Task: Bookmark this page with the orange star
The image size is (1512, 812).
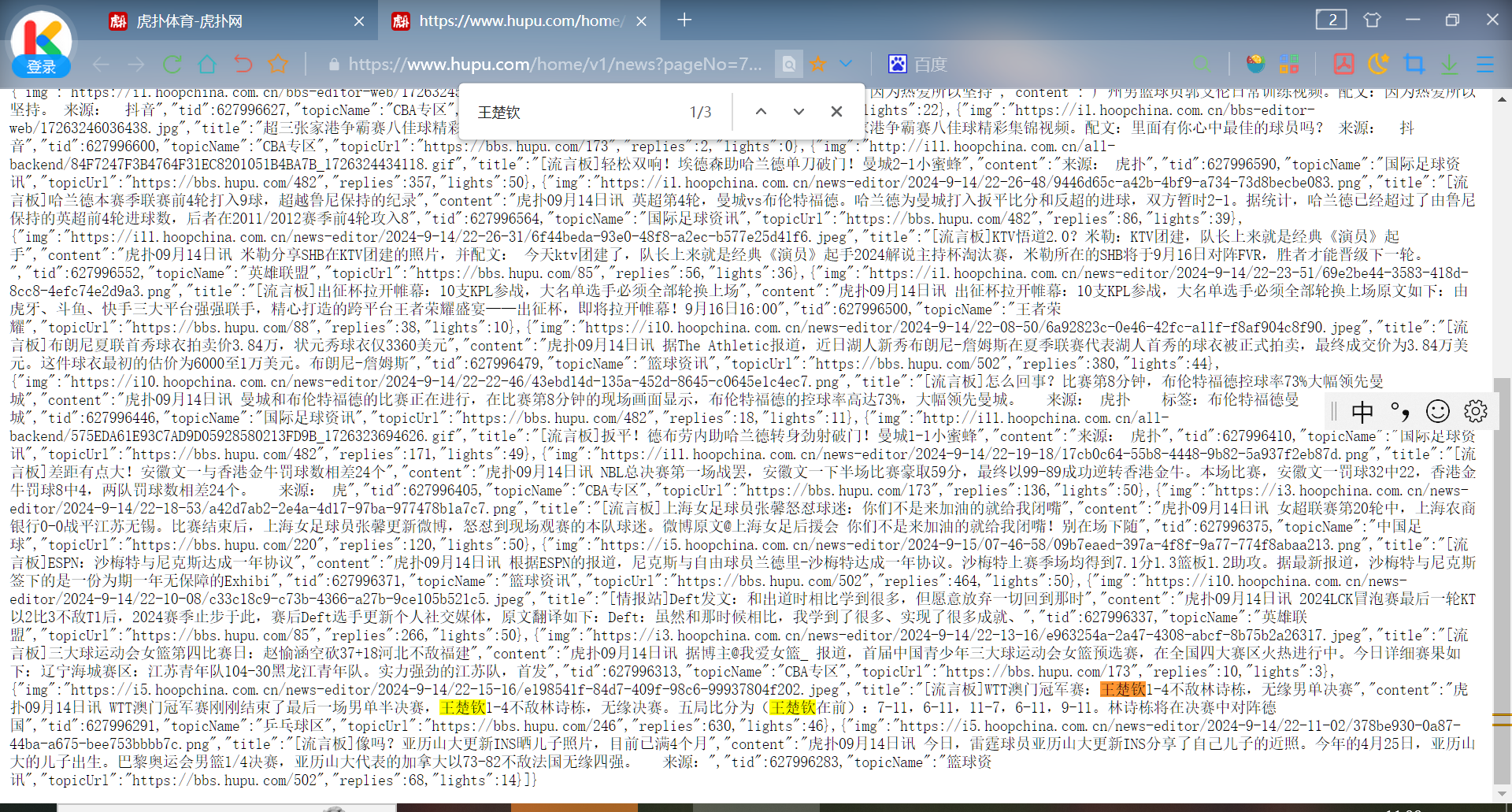Action: (818, 64)
